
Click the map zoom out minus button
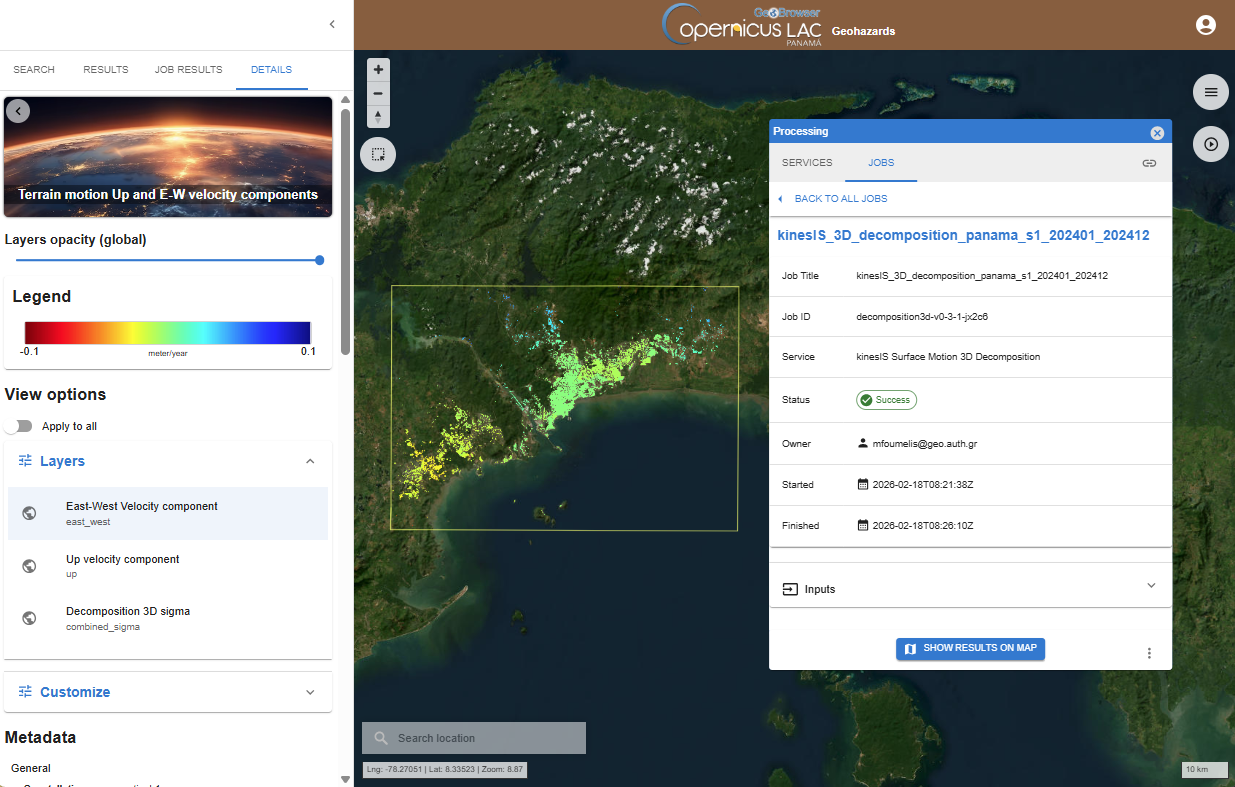[x=378, y=93]
